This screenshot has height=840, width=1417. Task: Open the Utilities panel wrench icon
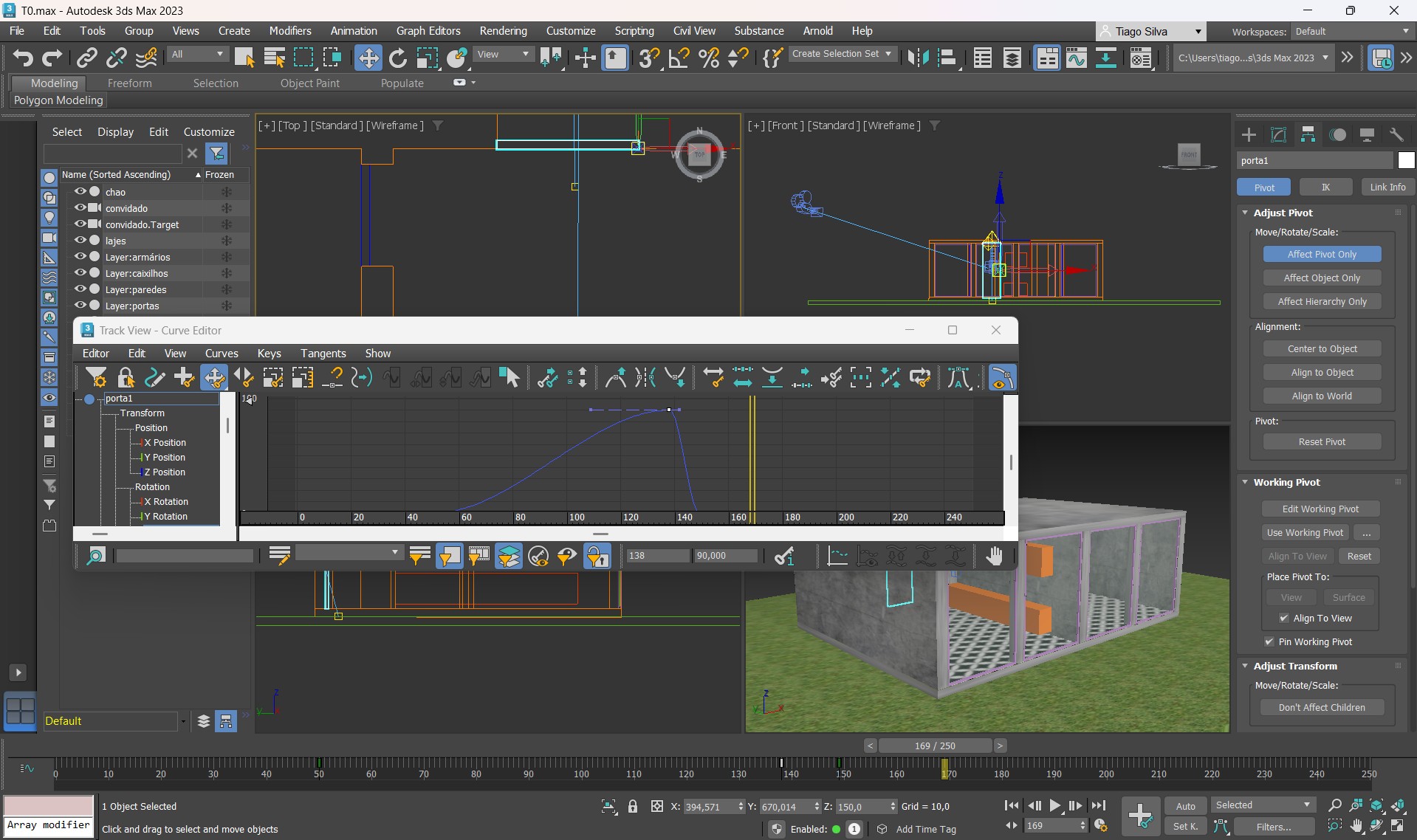pos(1396,134)
